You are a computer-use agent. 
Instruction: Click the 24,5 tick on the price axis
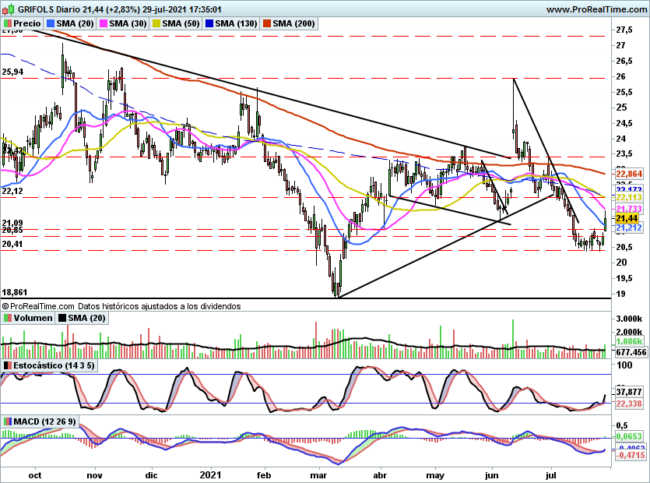pos(624,123)
